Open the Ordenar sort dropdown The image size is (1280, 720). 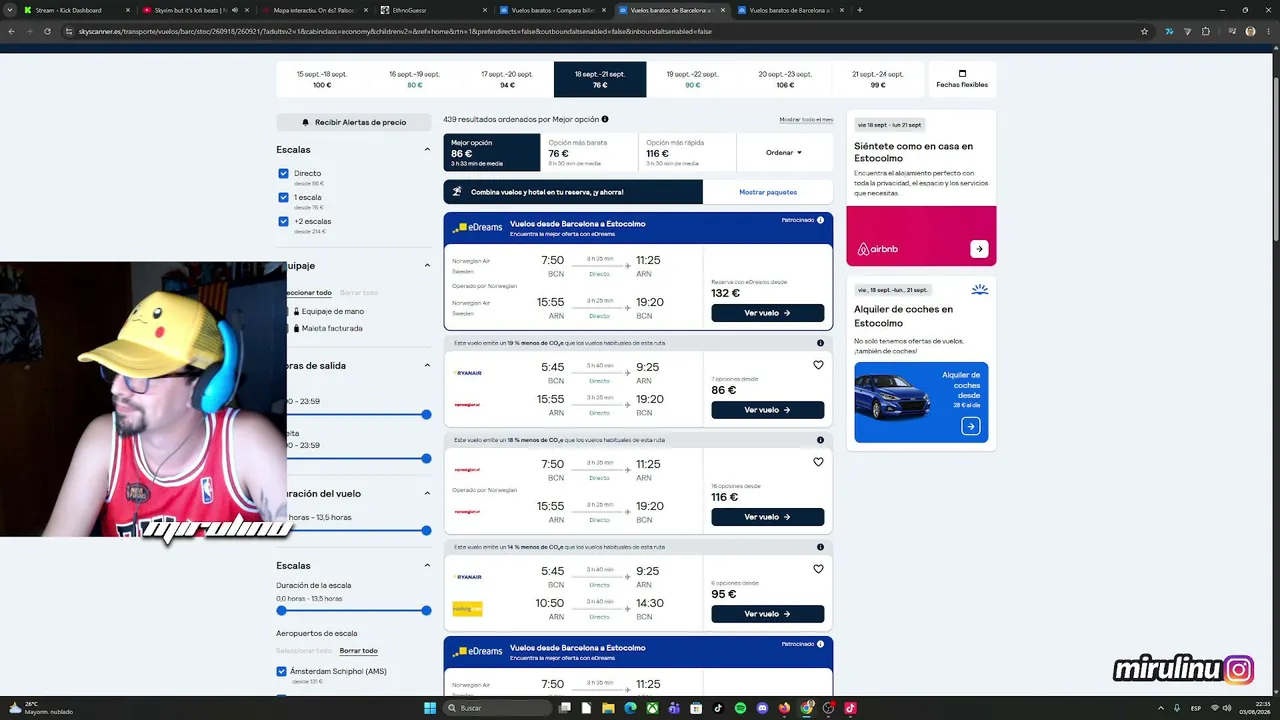coord(784,153)
